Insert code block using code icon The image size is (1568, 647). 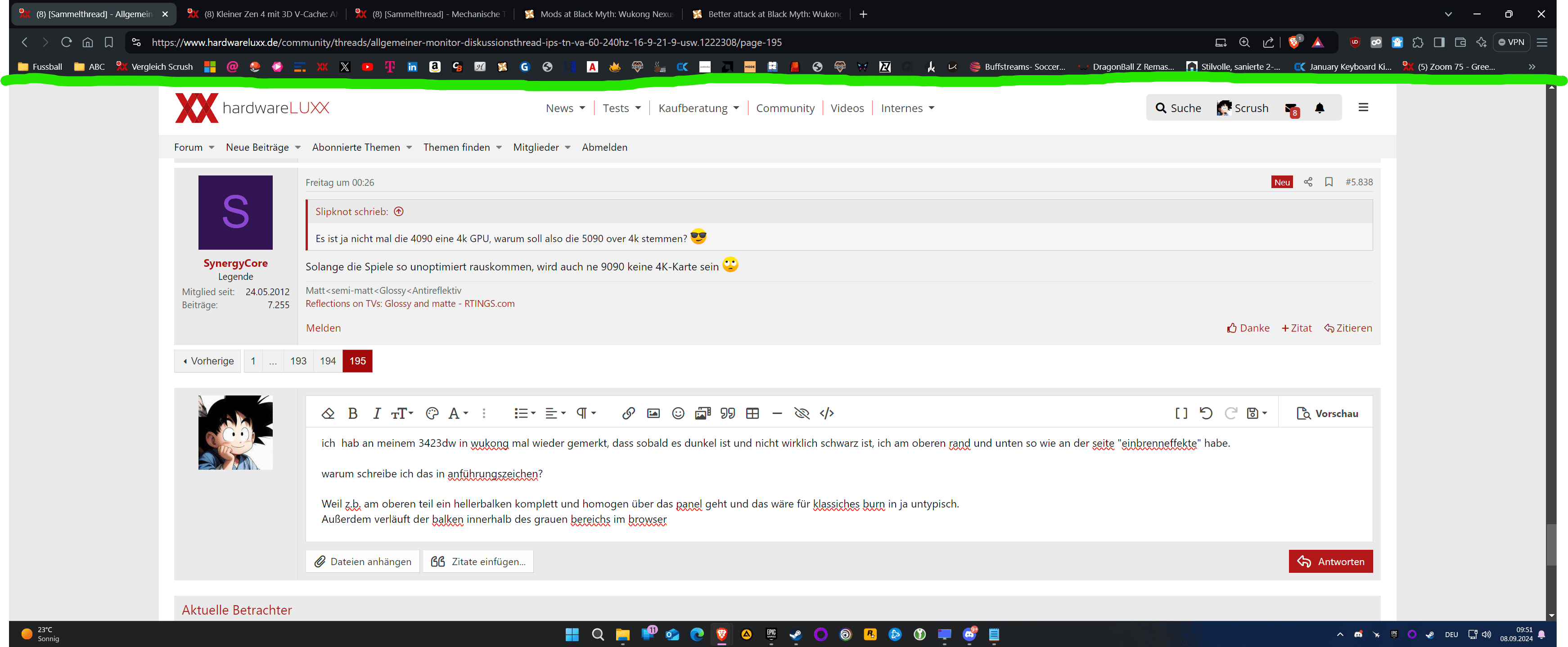(x=827, y=413)
